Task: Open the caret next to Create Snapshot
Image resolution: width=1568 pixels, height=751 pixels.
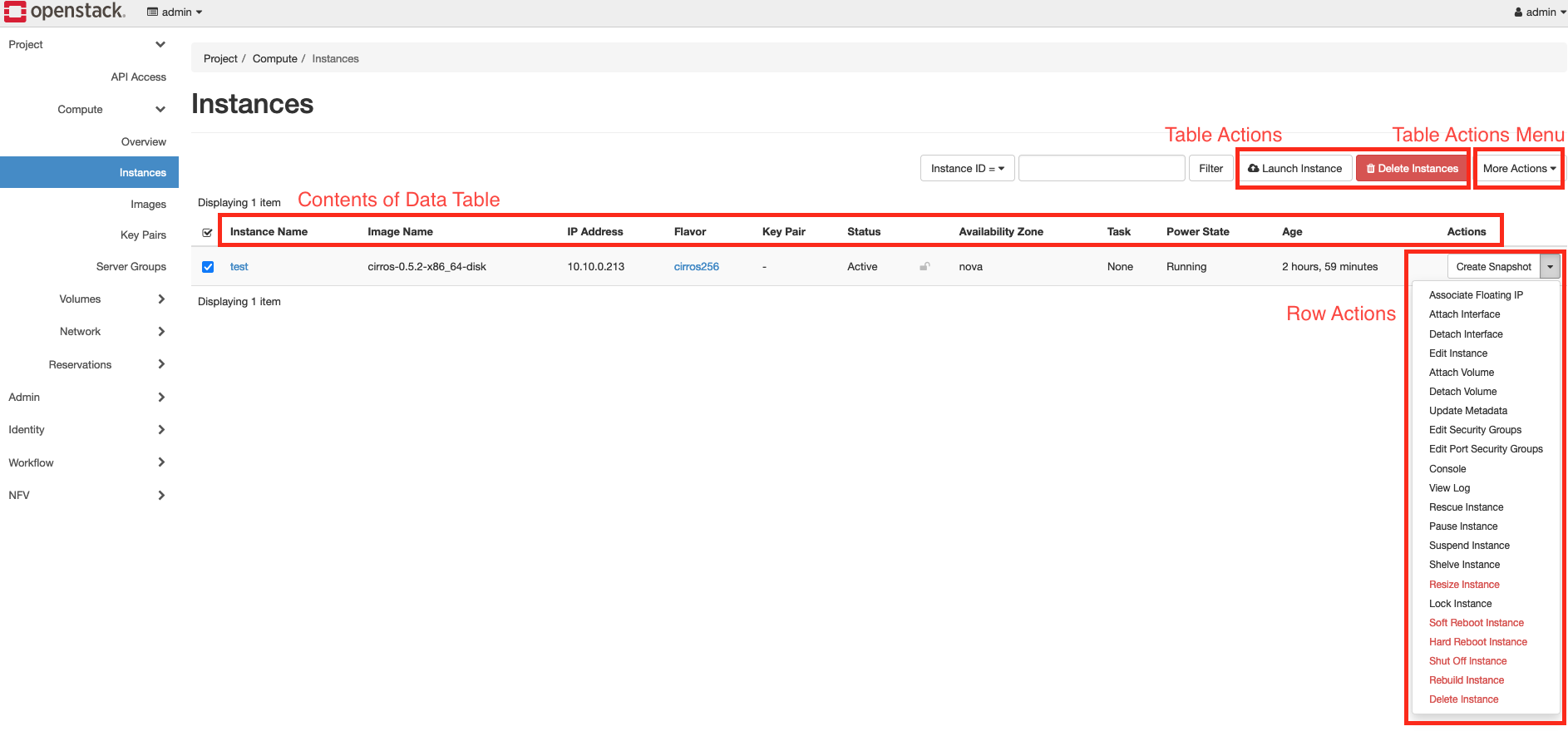Action: point(1550,266)
